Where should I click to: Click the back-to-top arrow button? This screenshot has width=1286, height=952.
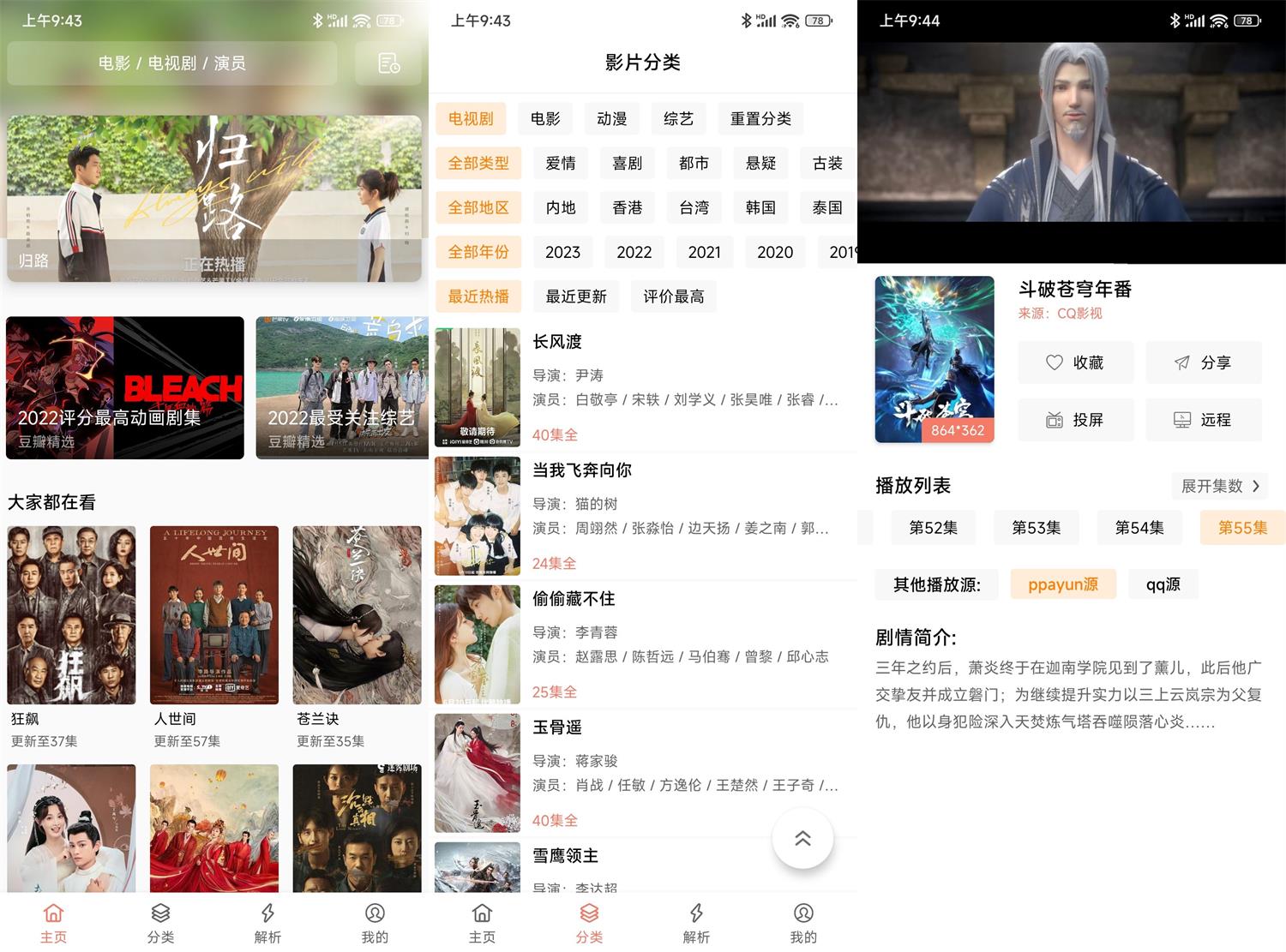click(802, 839)
